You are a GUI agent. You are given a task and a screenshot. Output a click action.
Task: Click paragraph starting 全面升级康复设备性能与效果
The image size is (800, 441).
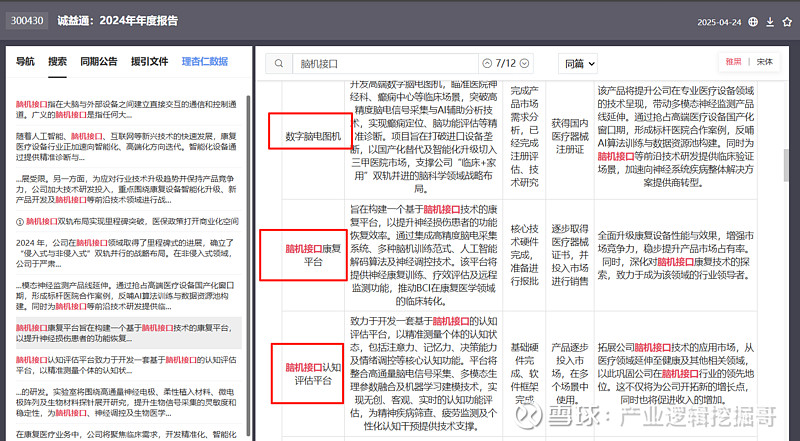[x=676, y=255]
